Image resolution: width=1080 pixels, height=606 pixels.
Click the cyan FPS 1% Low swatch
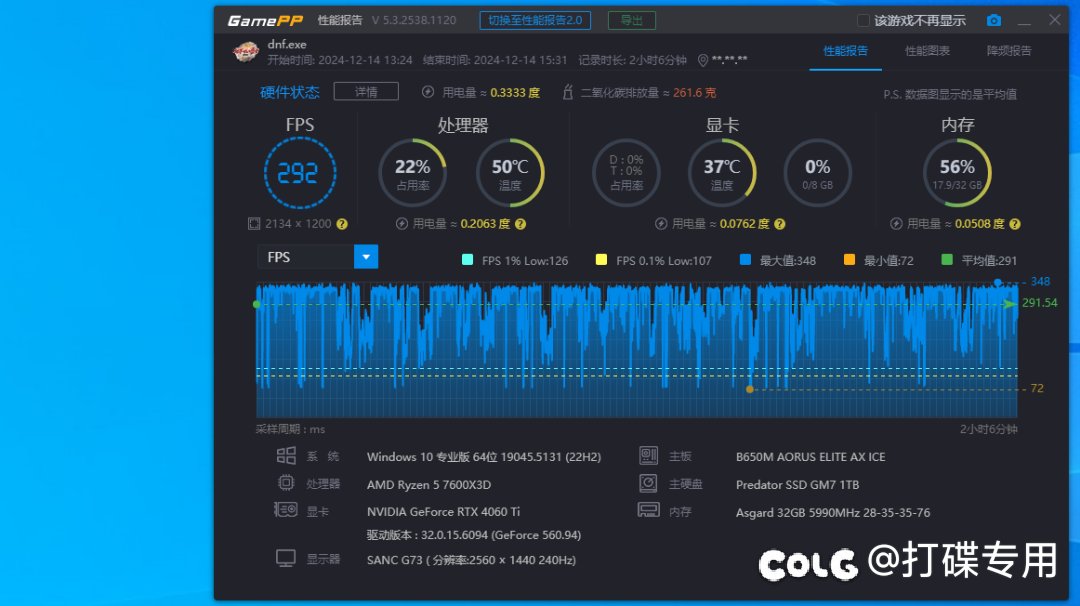click(x=467, y=260)
